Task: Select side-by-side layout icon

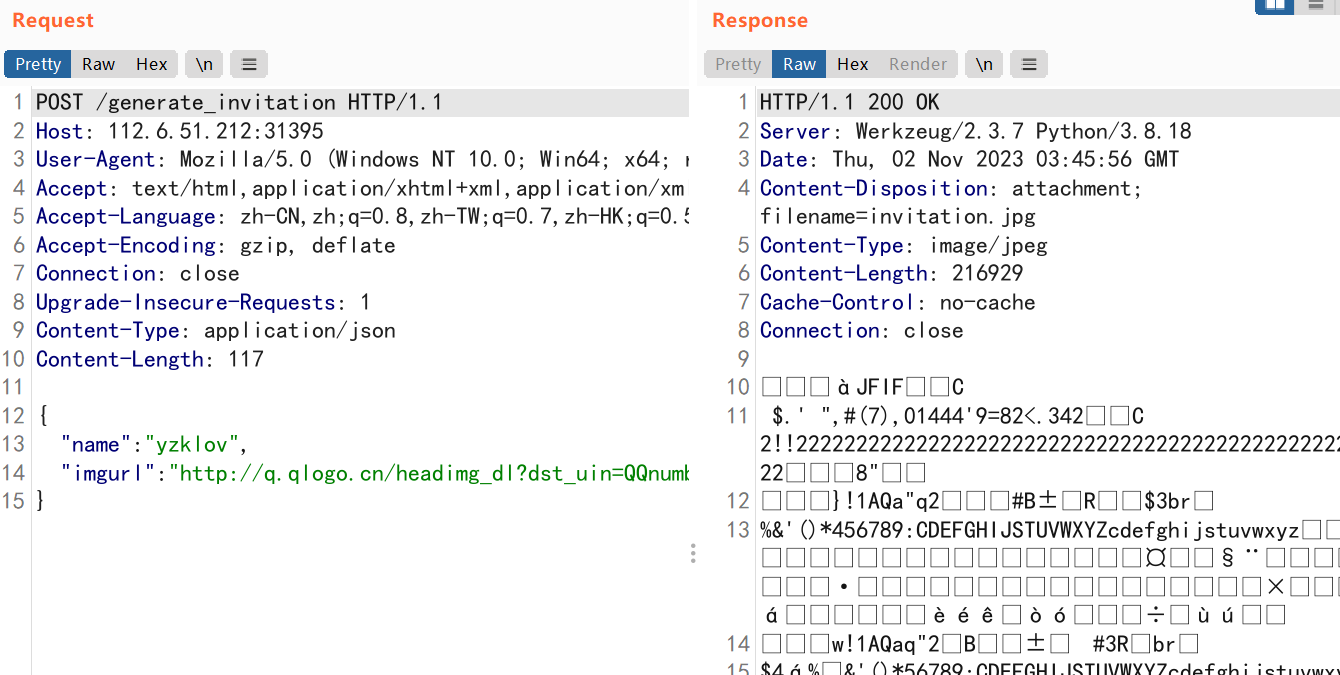Action: tap(1274, 5)
